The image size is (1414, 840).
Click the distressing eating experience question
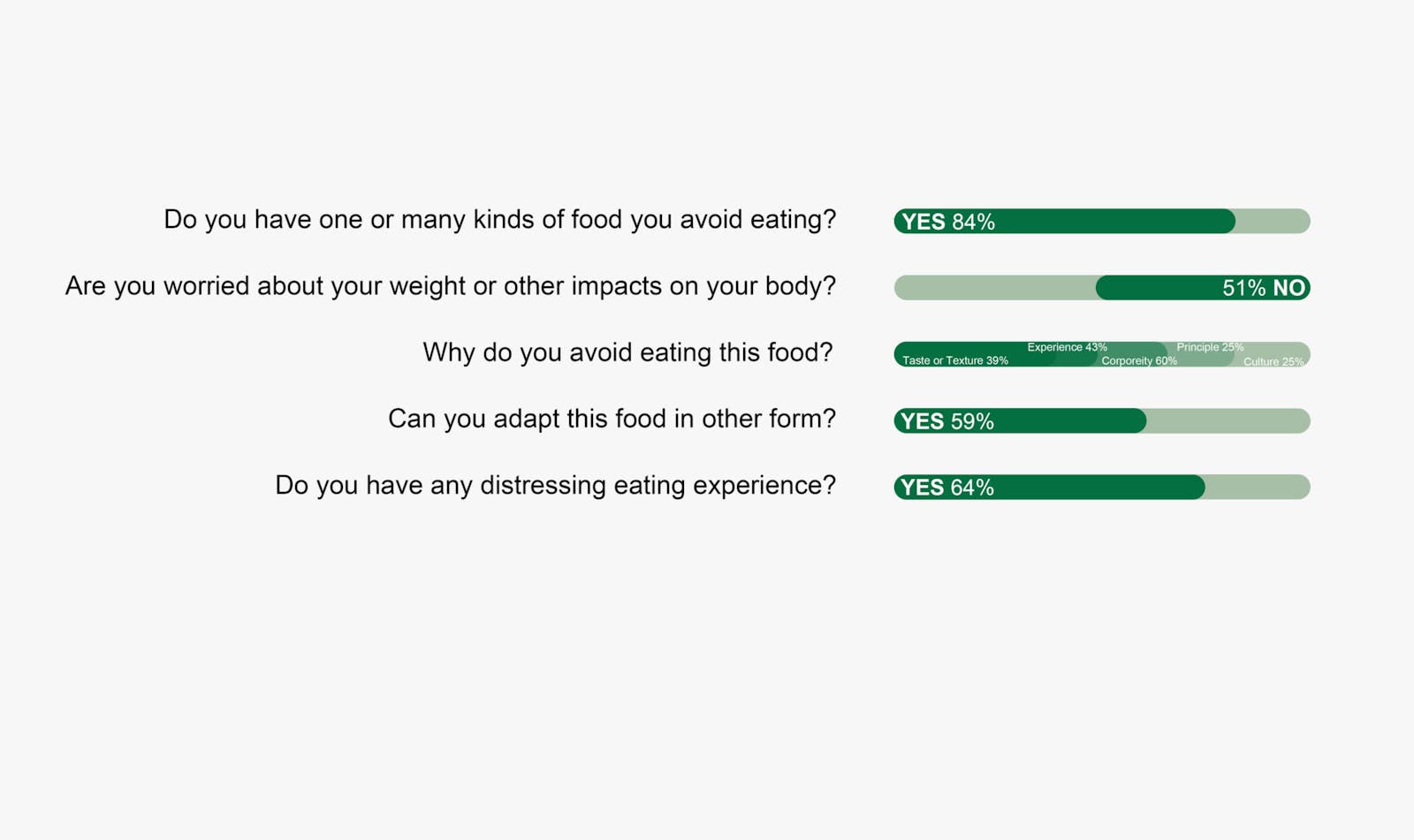[555, 485]
